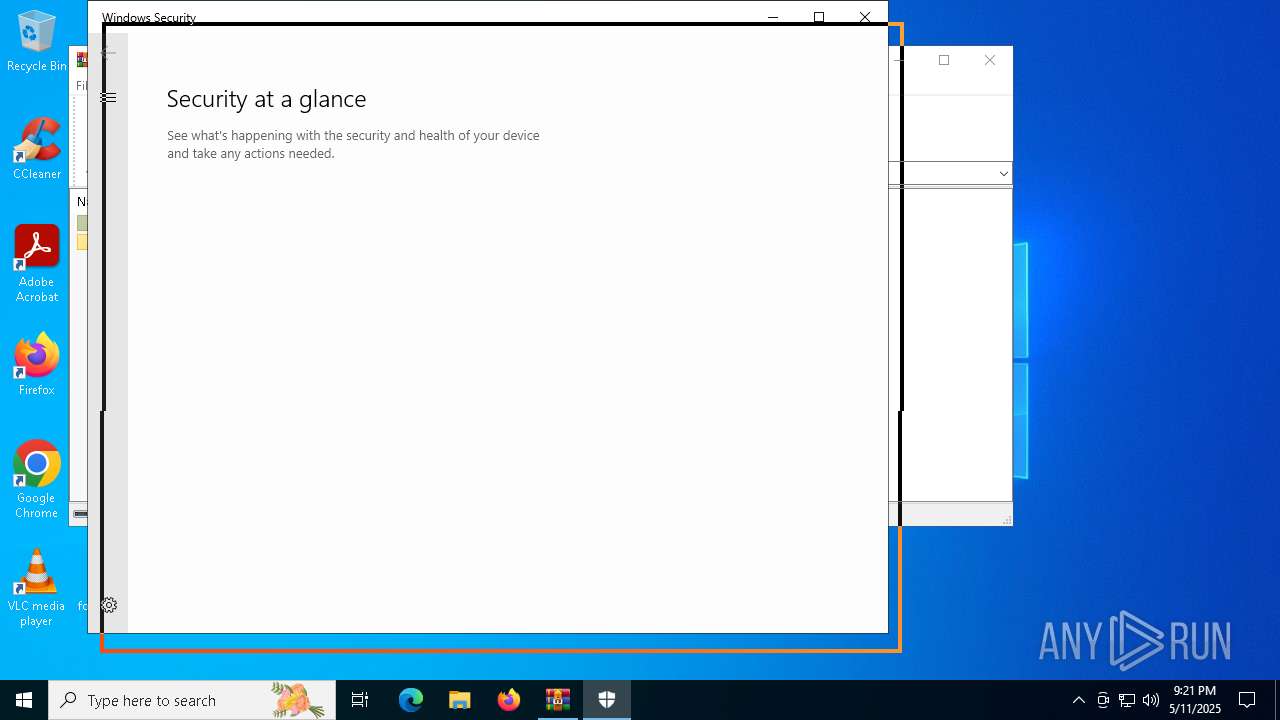This screenshot has height=720, width=1280.
Task: Expand the address dropdown in the background window
Action: (1003, 174)
